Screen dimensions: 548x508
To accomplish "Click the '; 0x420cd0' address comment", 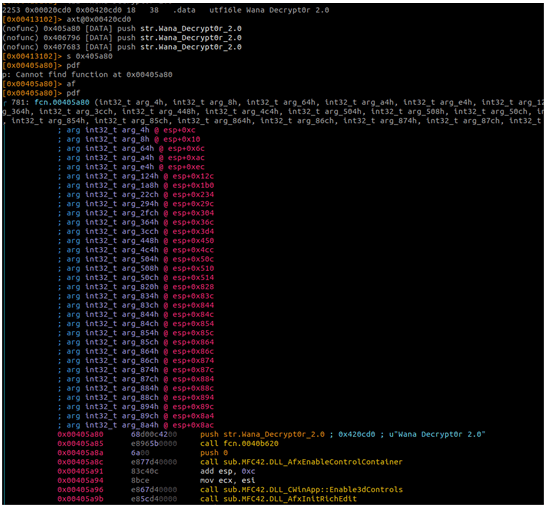I will pos(352,434).
